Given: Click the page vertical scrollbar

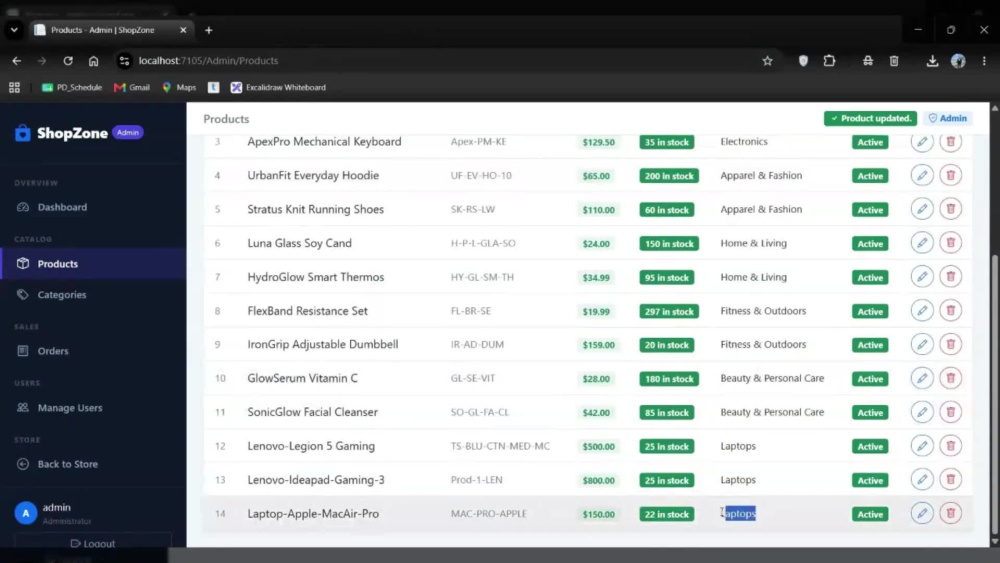Looking at the screenshot, I should click(994, 392).
